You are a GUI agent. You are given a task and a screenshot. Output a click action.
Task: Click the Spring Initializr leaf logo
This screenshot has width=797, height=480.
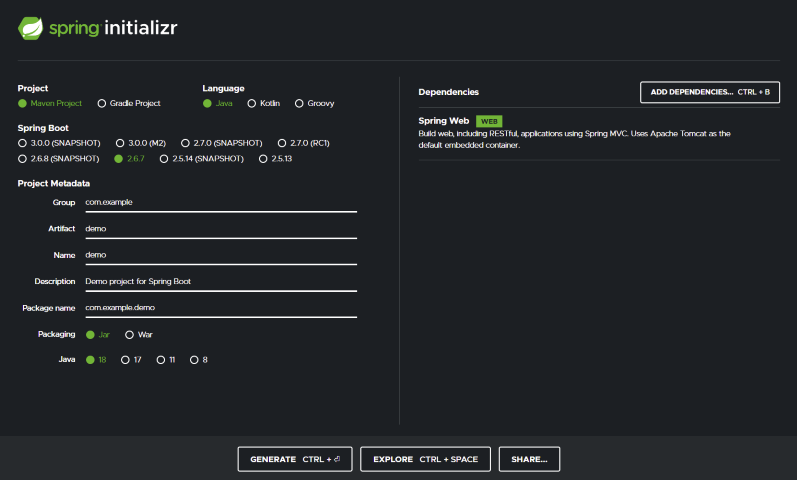click(x=31, y=28)
